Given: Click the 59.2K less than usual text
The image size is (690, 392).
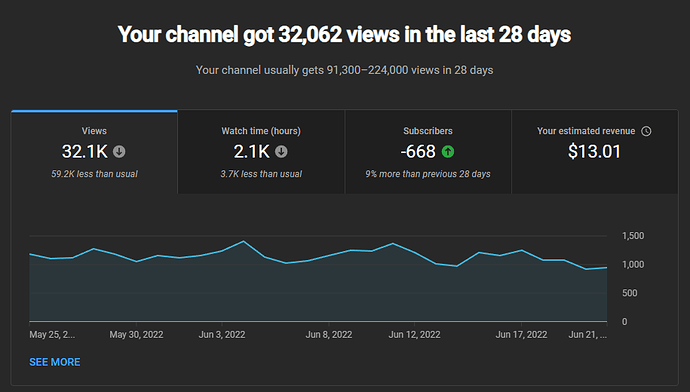Looking at the screenshot, I should click(94, 174).
